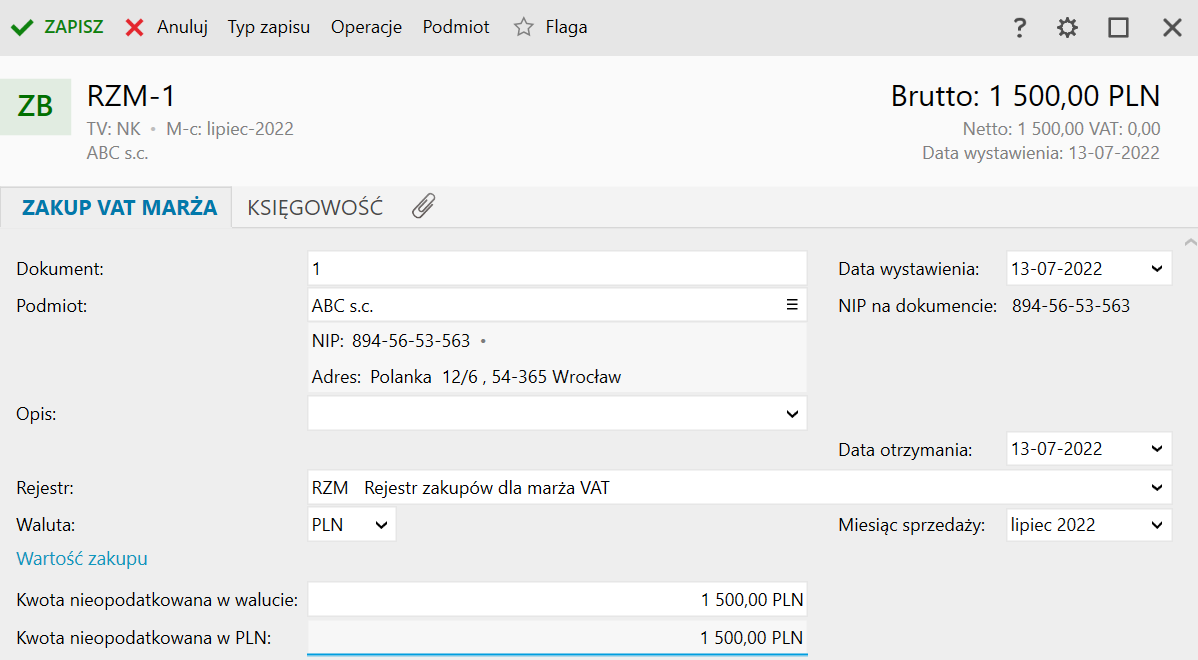This screenshot has width=1198, height=660.
Task: Click ABC s.c. under the document title
Action: [x=117, y=153]
